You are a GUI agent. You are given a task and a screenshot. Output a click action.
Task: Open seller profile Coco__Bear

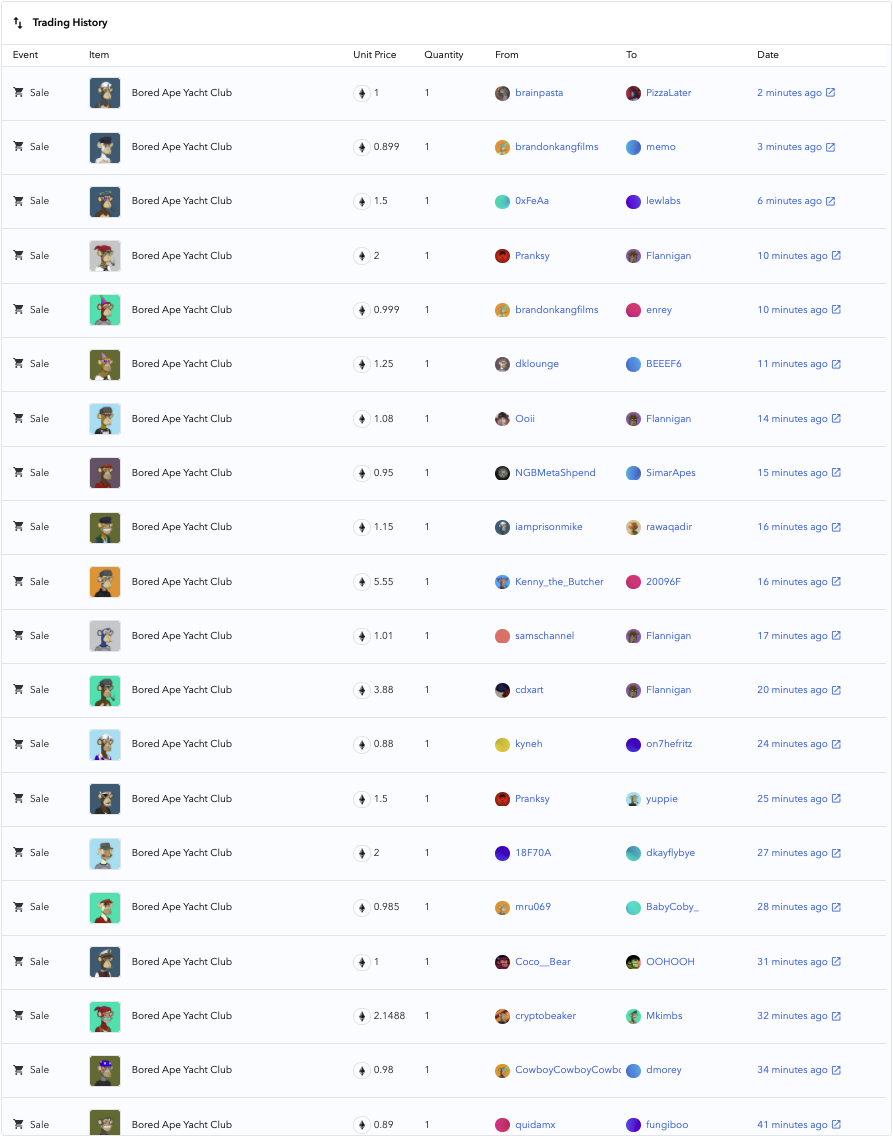click(x=543, y=962)
